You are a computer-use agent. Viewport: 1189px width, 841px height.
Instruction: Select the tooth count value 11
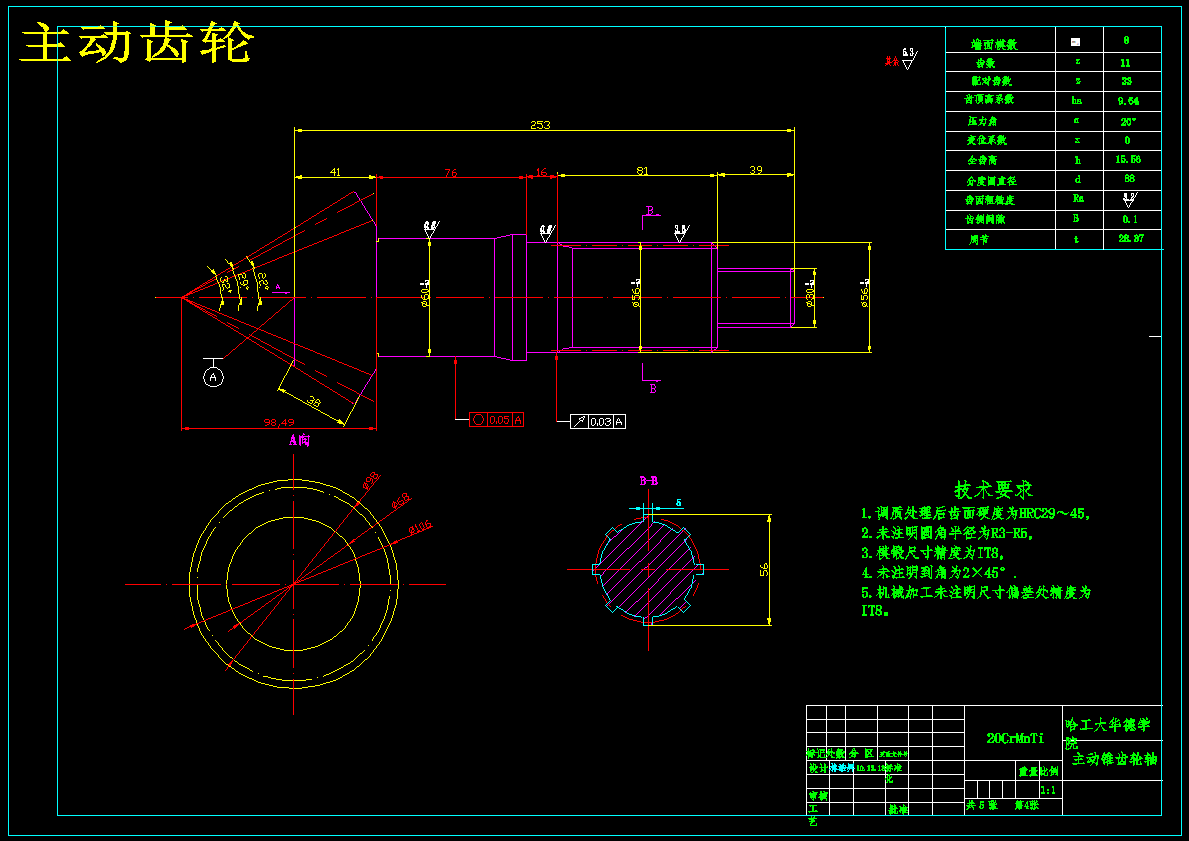click(1125, 63)
